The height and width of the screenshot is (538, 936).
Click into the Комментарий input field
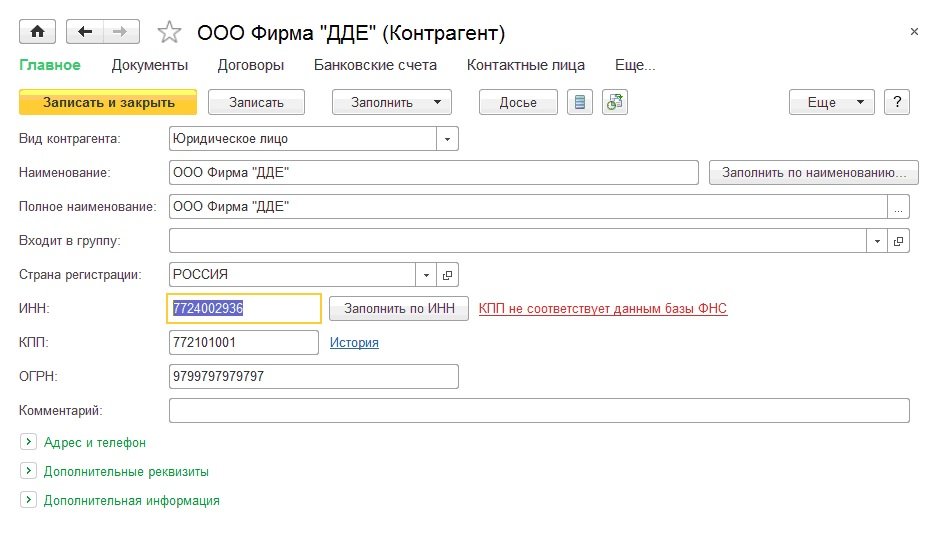point(539,410)
